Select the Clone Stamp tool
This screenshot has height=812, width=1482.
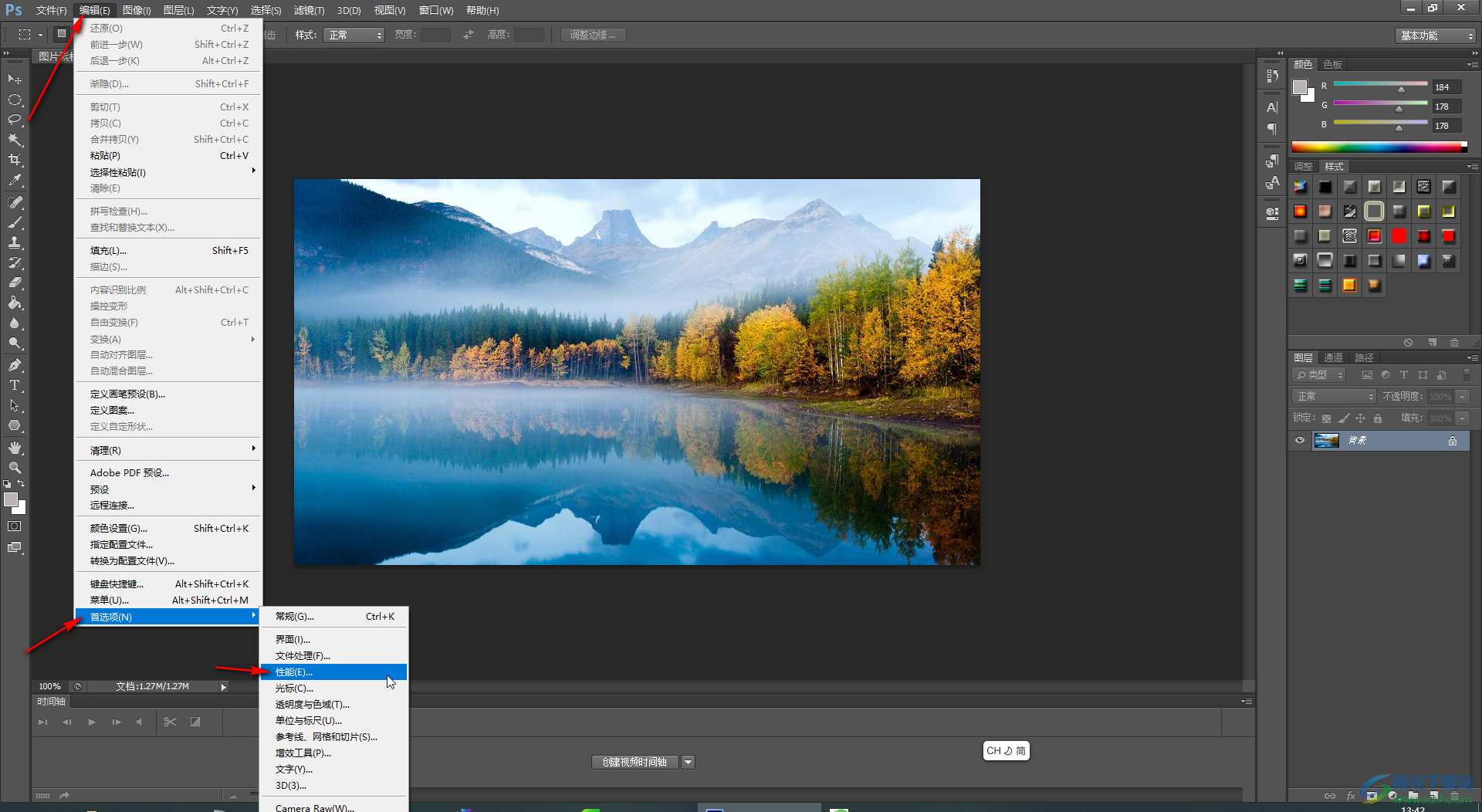15,242
